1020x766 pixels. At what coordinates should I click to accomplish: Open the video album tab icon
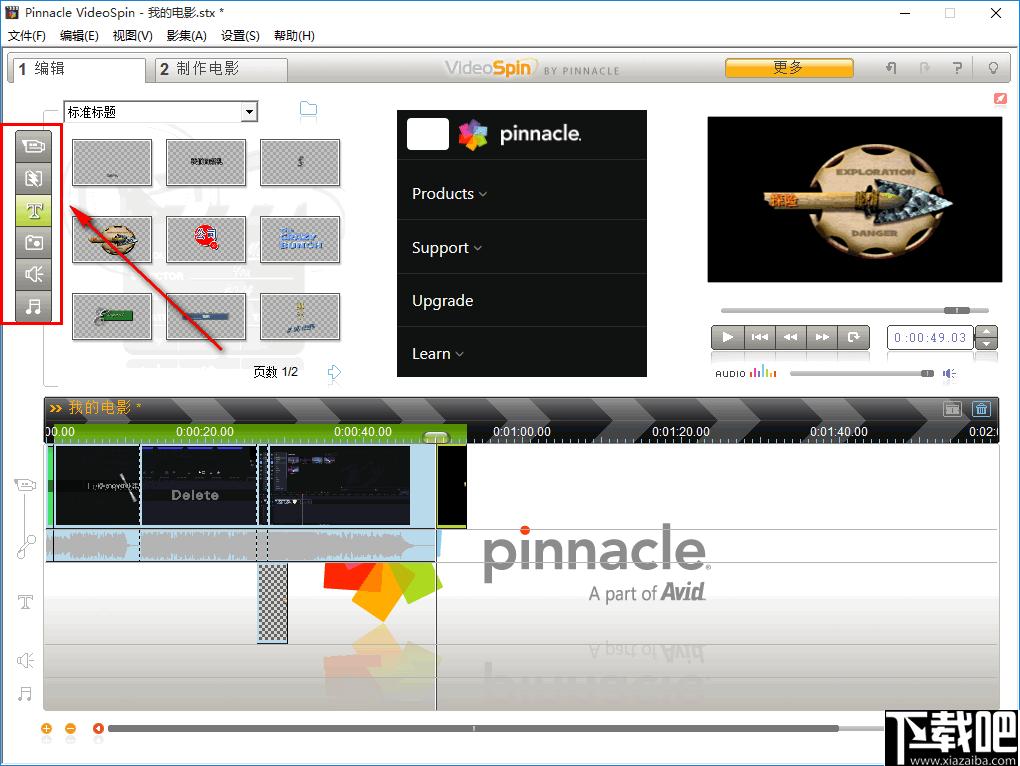point(33,146)
